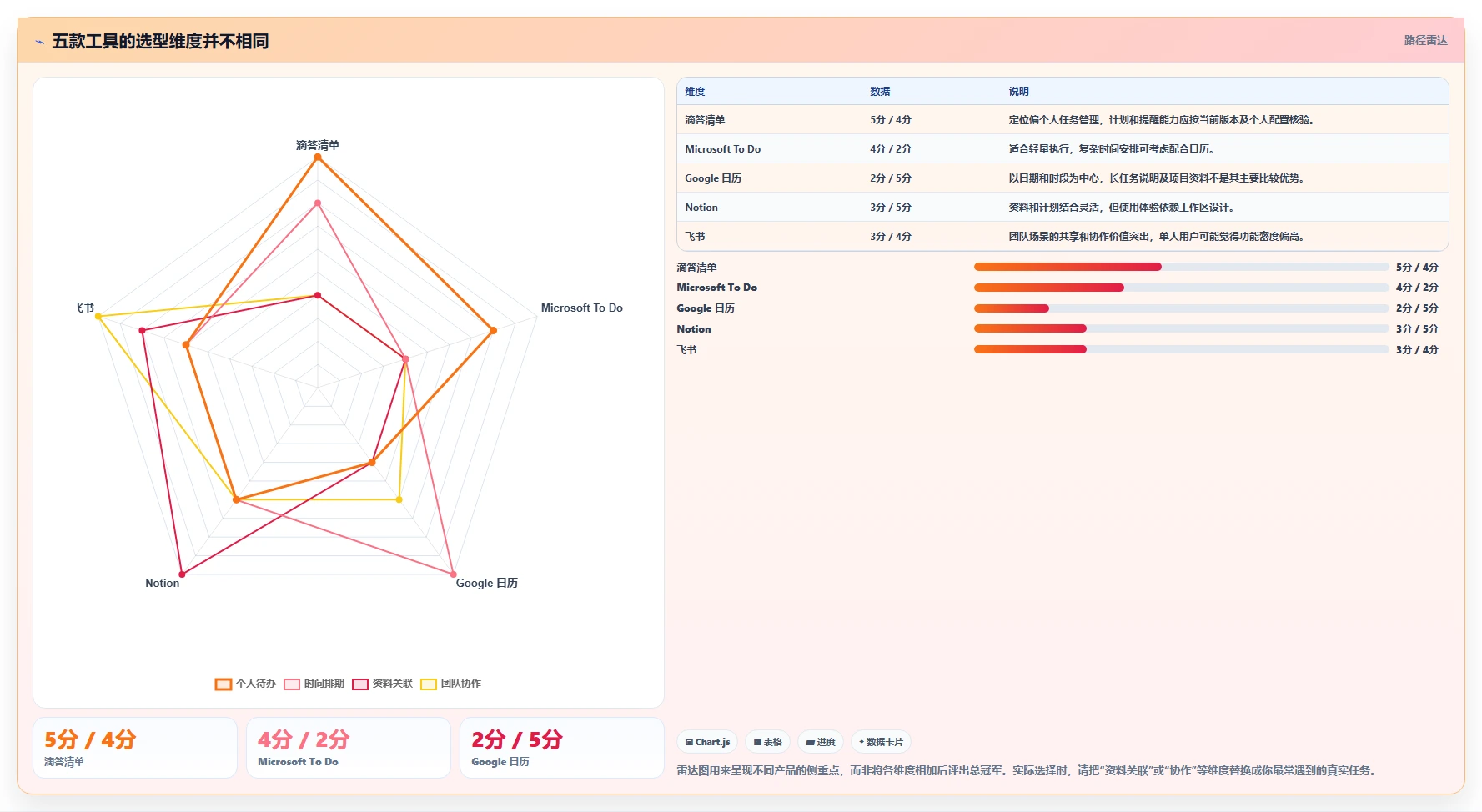Click the Microsoft To Do progress bar
Screen dimensions: 1482x812
[1182, 288]
